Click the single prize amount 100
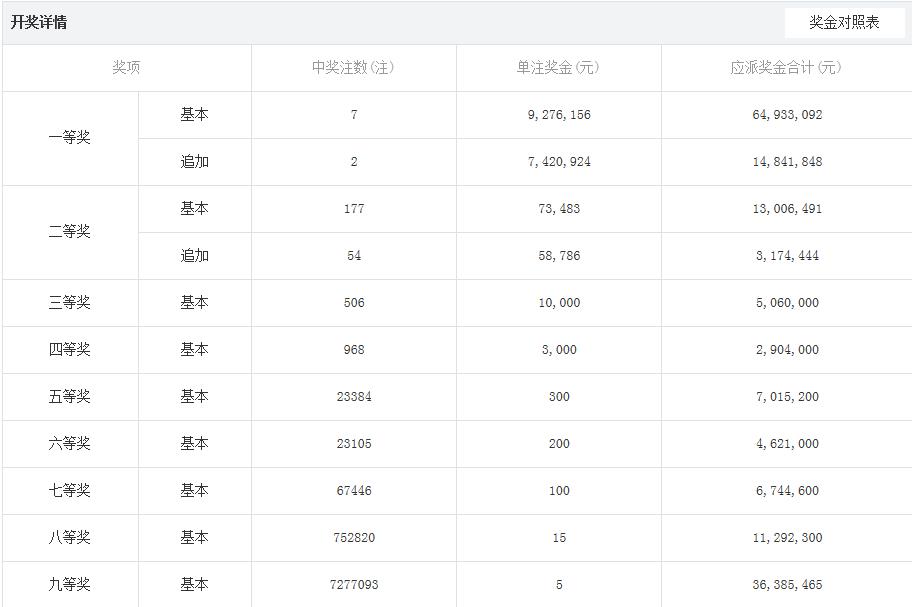Image resolution: width=912 pixels, height=607 pixels. pyautogui.click(x=559, y=491)
